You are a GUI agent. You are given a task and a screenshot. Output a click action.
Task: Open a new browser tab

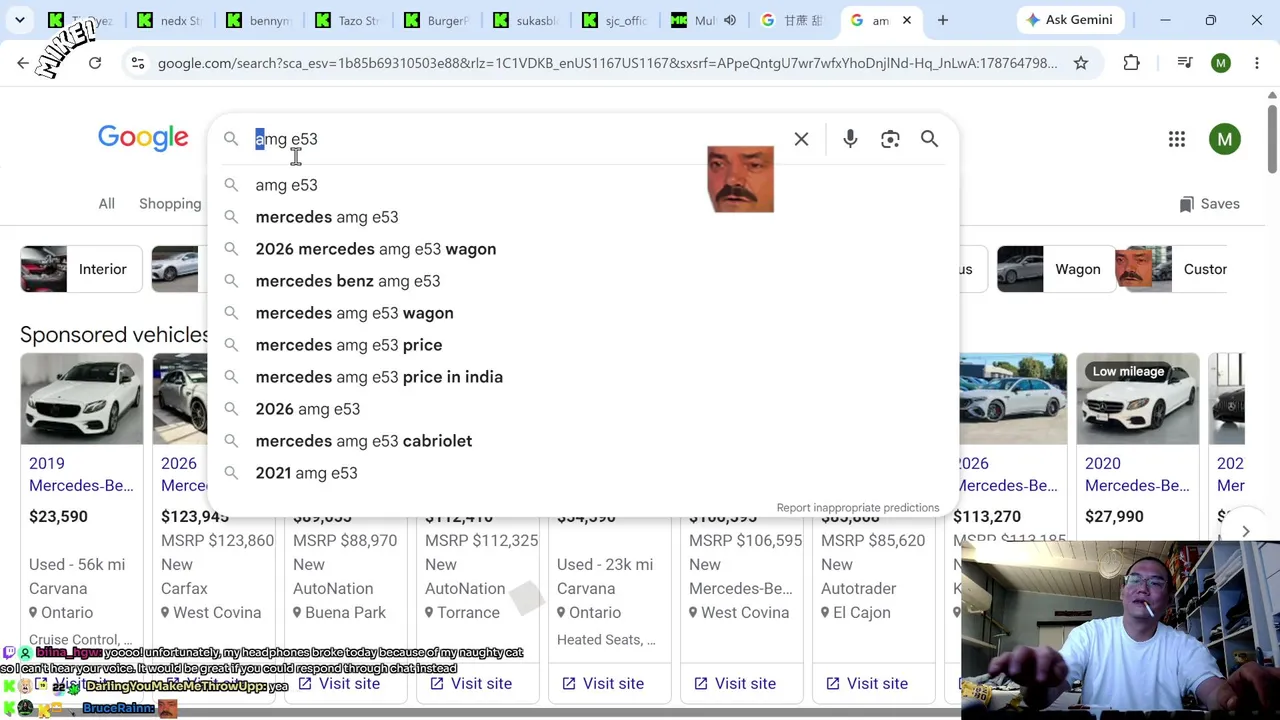(942, 20)
